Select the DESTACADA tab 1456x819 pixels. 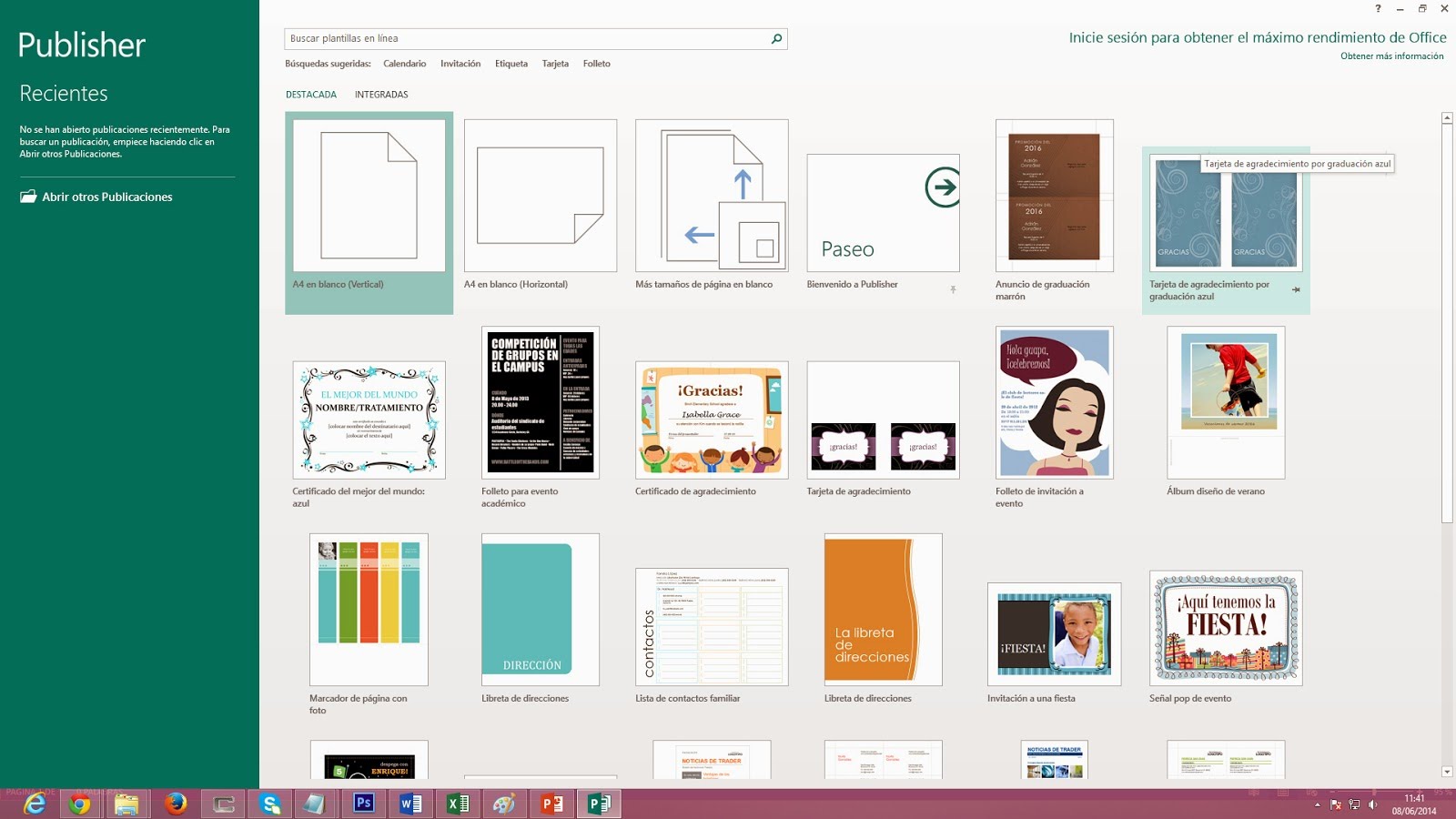point(310,94)
